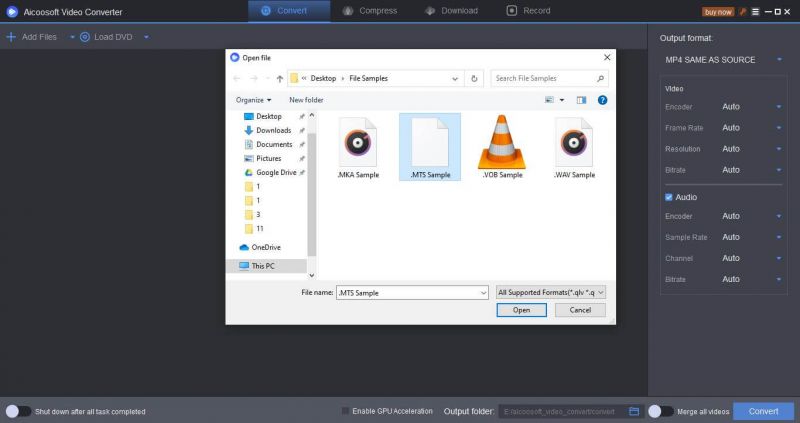The width and height of the screenshot is (800, 423).
Task: Click navigation pane scroll down arrow
Action: (x=312, y=275)
